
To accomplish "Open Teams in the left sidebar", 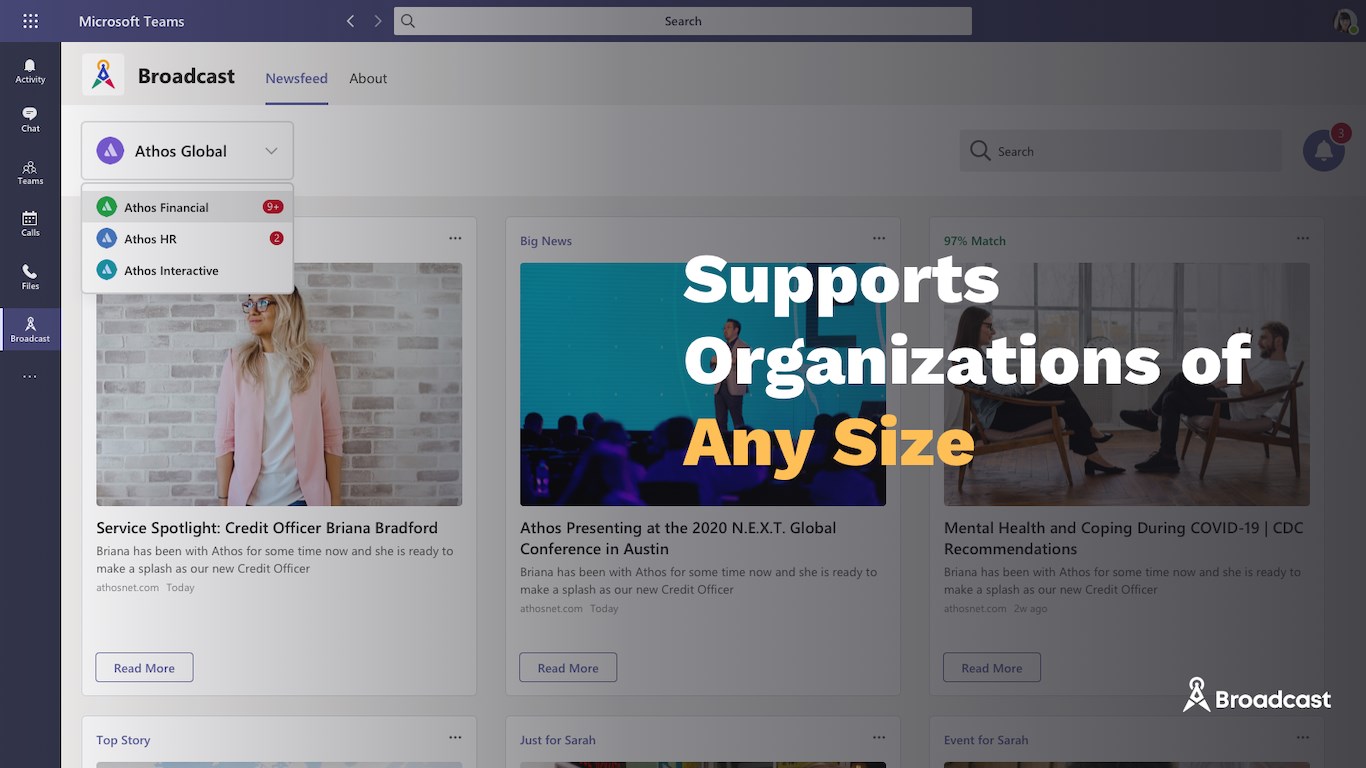I will pyautogui.click(x=30, y=172).
